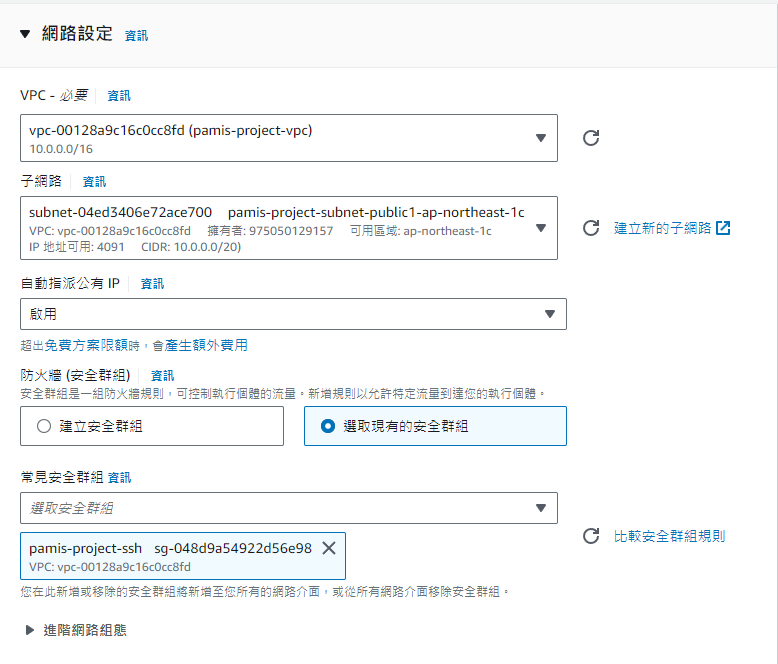Refresh the security group list
778x664 pixels.
click(x=590, y=536)
